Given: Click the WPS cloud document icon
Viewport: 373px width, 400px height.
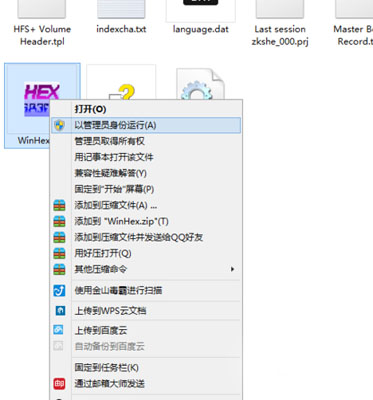Looking at the screenshot, I should (x=60, y=311).
